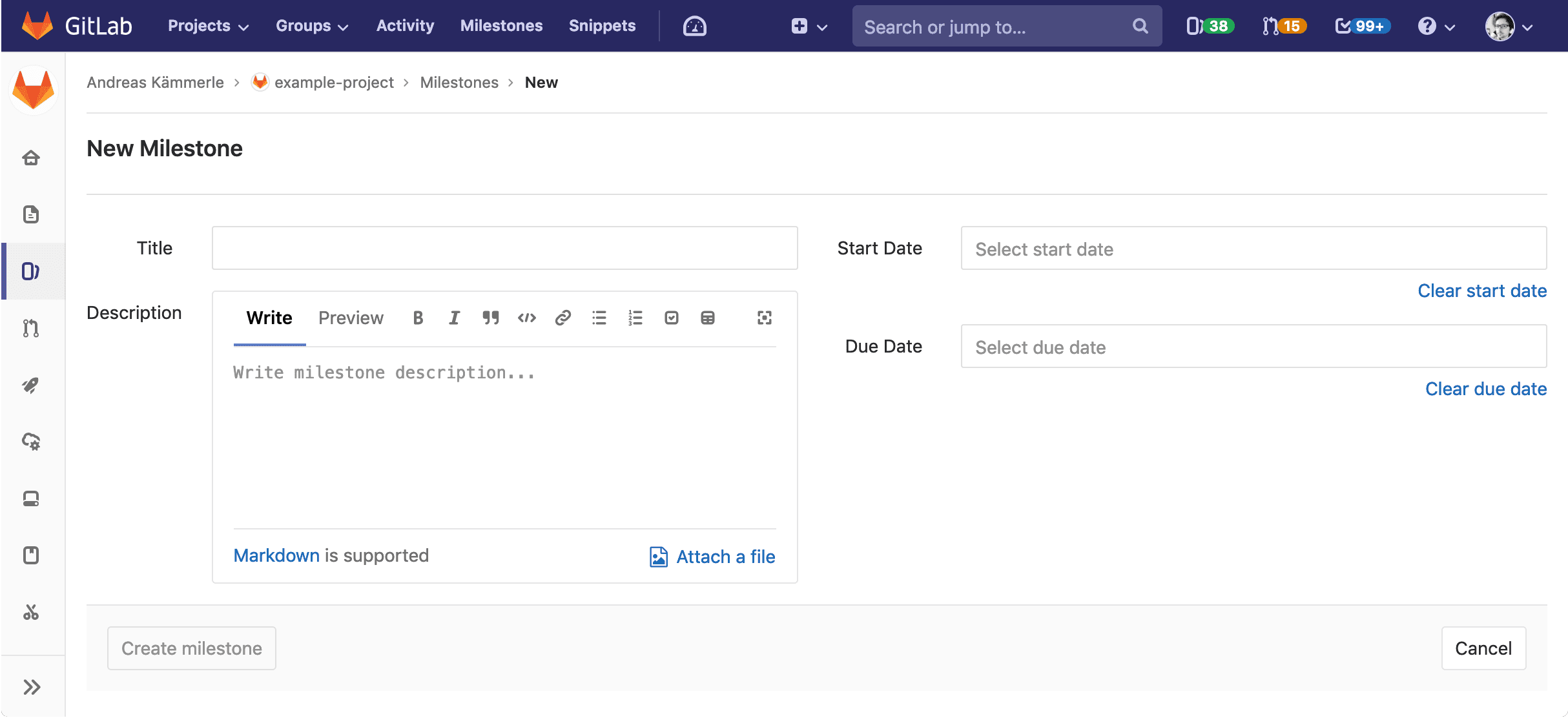The width and height of the screenshot is (1568, 718).
Task: Open the issues counter in the navbar
Action: tap(1209, 26)
